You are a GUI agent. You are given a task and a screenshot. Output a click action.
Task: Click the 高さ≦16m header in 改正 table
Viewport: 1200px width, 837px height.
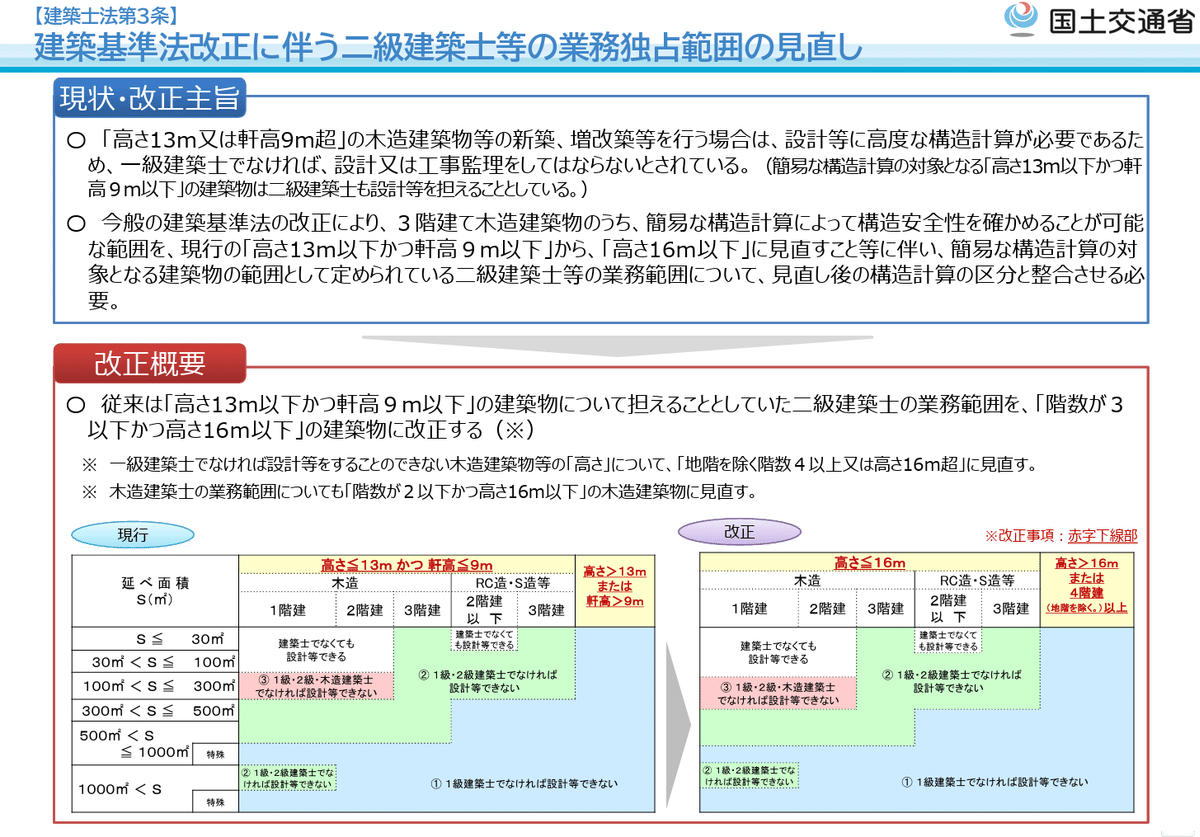point(869,564)
